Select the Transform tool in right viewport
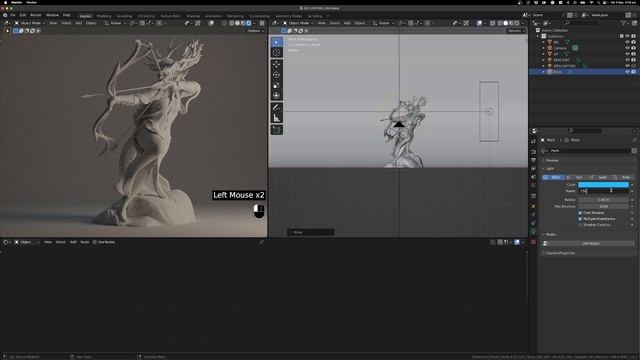Image resolution: width=640 pixels, height=360 pixels. pyautogui.click(x=276, y=95)
